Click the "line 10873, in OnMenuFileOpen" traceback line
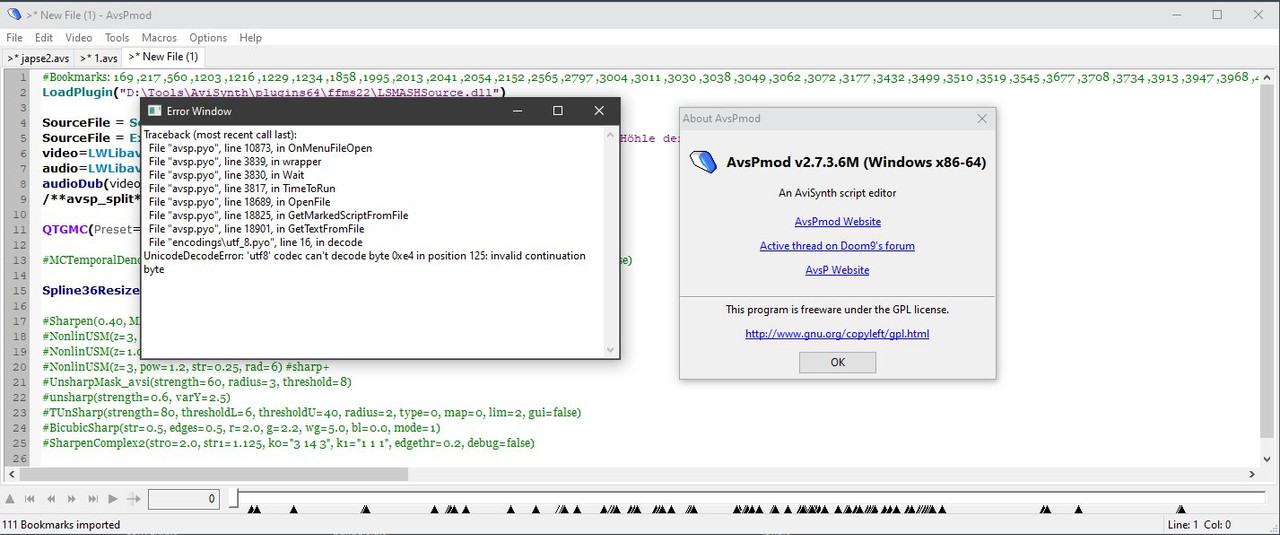 tap(260, 148)
